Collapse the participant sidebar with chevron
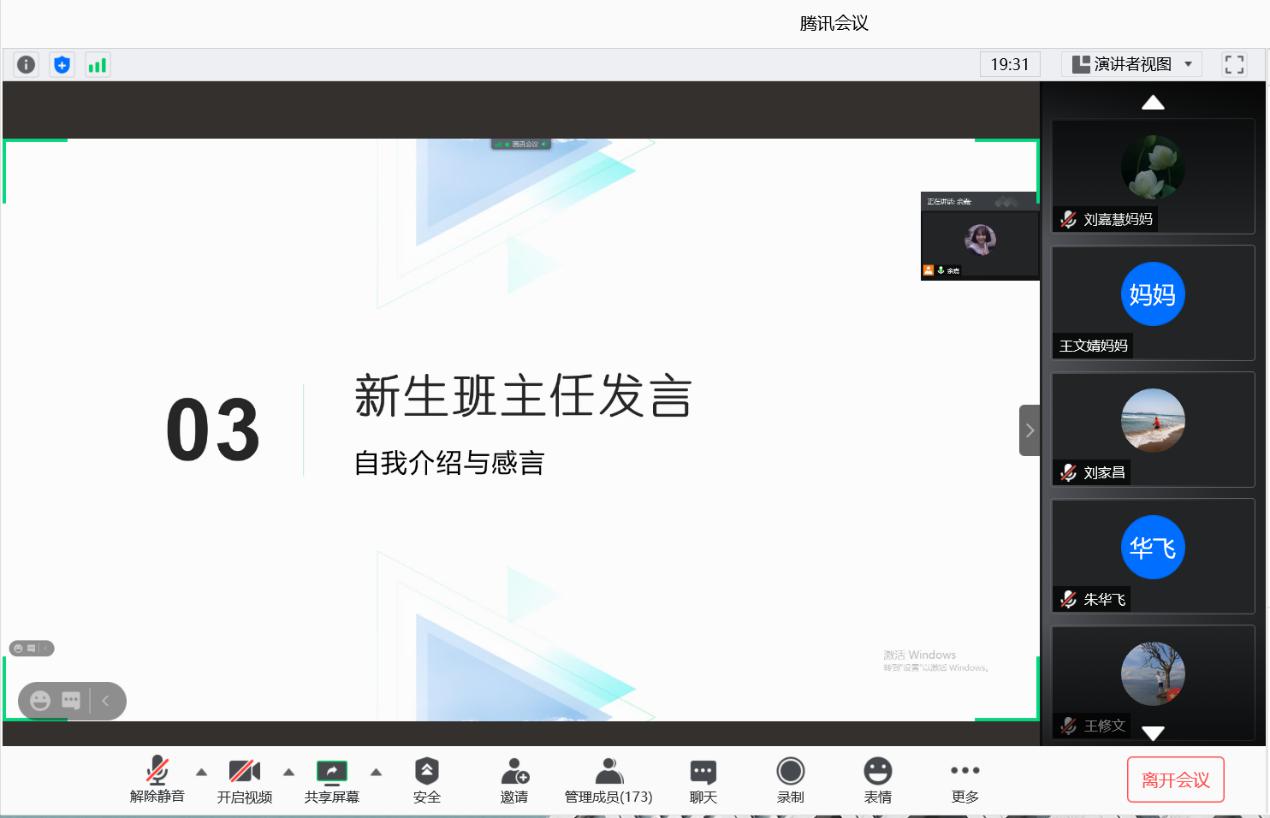1270x818 pixels. [1029, 431]
